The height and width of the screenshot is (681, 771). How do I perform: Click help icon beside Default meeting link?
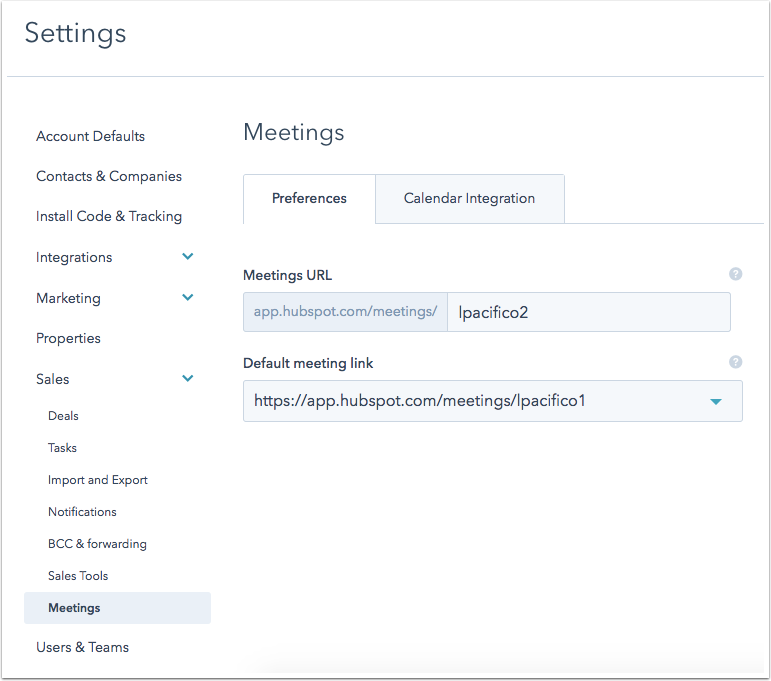point(735,362)
